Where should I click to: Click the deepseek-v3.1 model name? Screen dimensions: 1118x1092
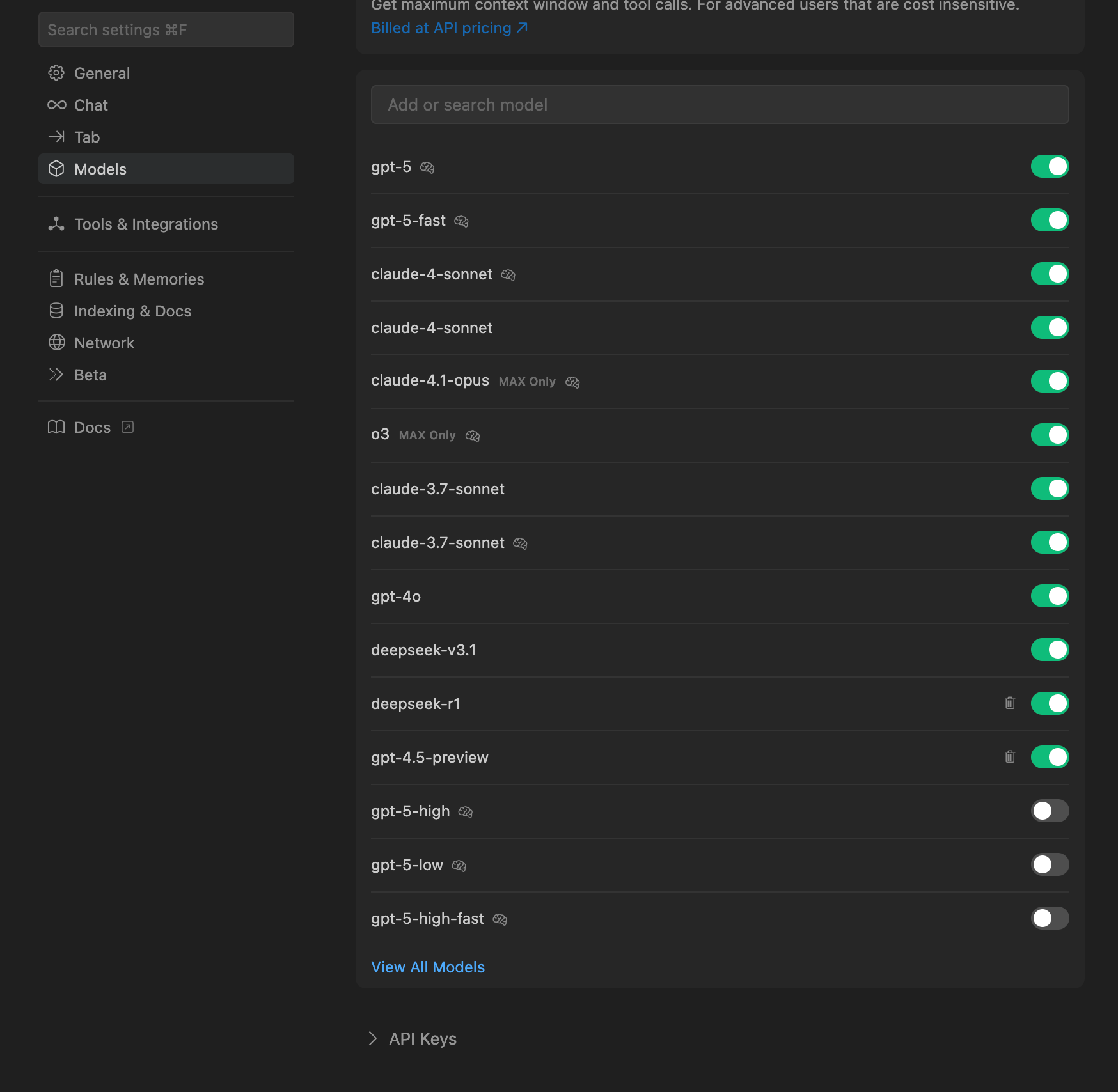coord(423,650)
